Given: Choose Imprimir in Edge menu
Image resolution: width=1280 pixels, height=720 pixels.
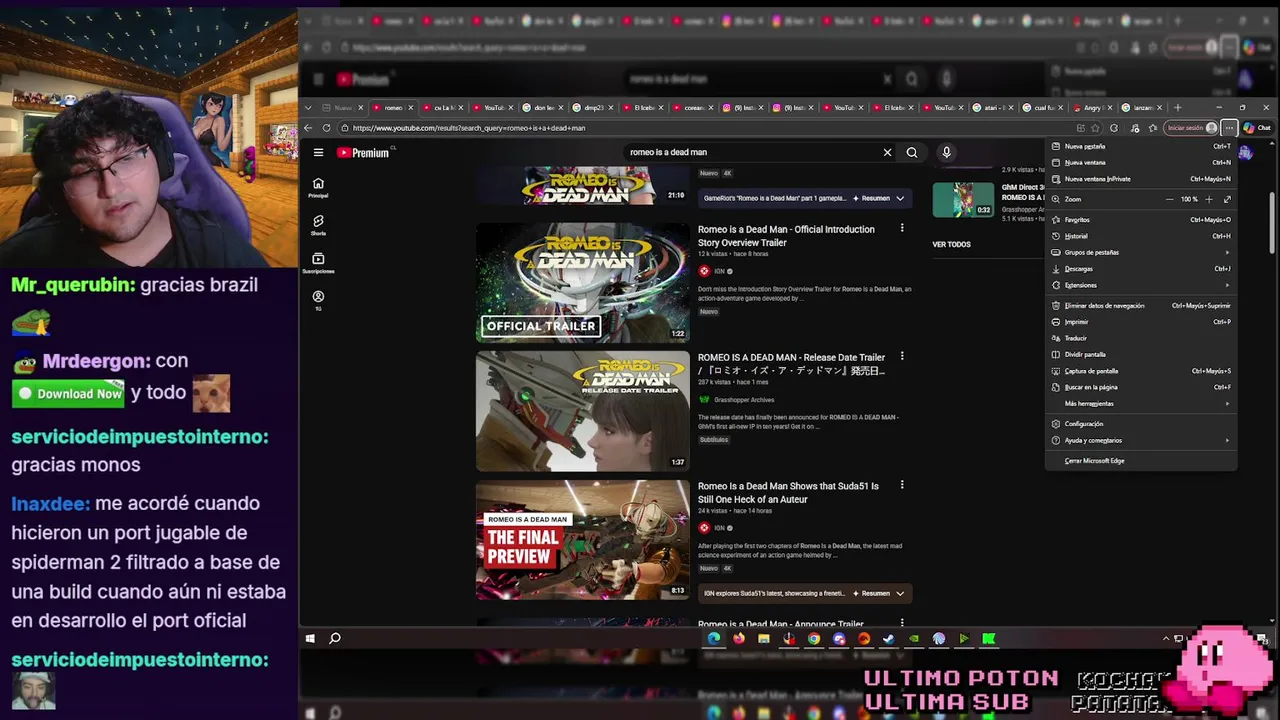Looking at the screenshot, I should (x=1141, y=322).
